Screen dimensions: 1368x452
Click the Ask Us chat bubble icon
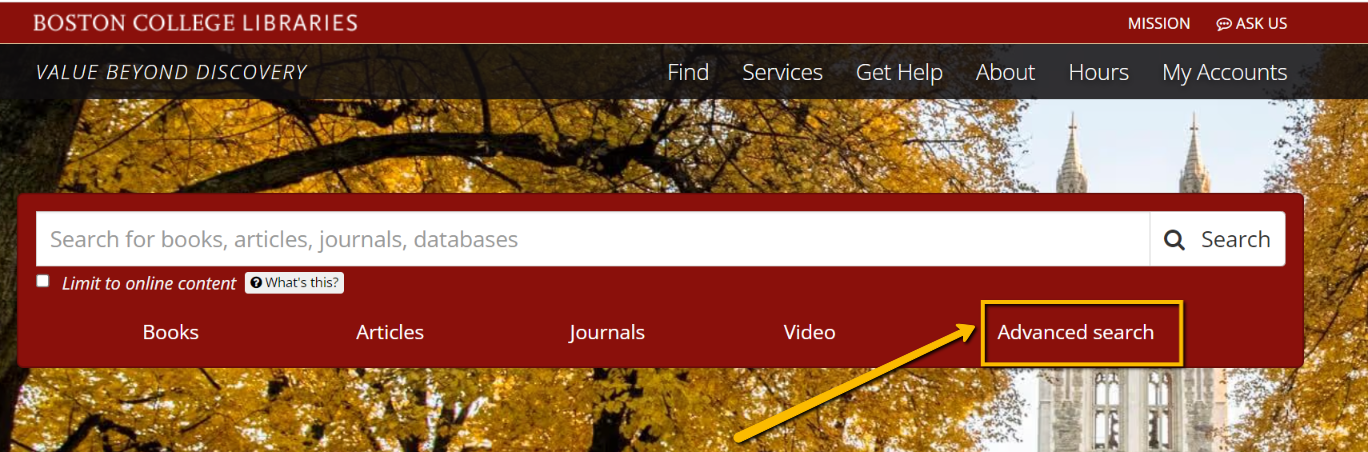[x=1223, y=24]
